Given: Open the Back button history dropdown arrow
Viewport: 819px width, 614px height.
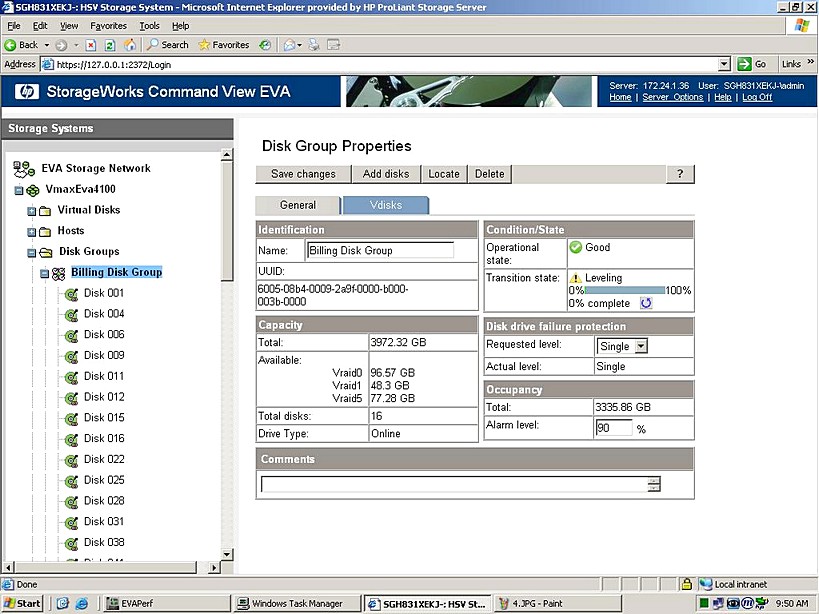Looking at the screenshot, I should pos(46,45).
